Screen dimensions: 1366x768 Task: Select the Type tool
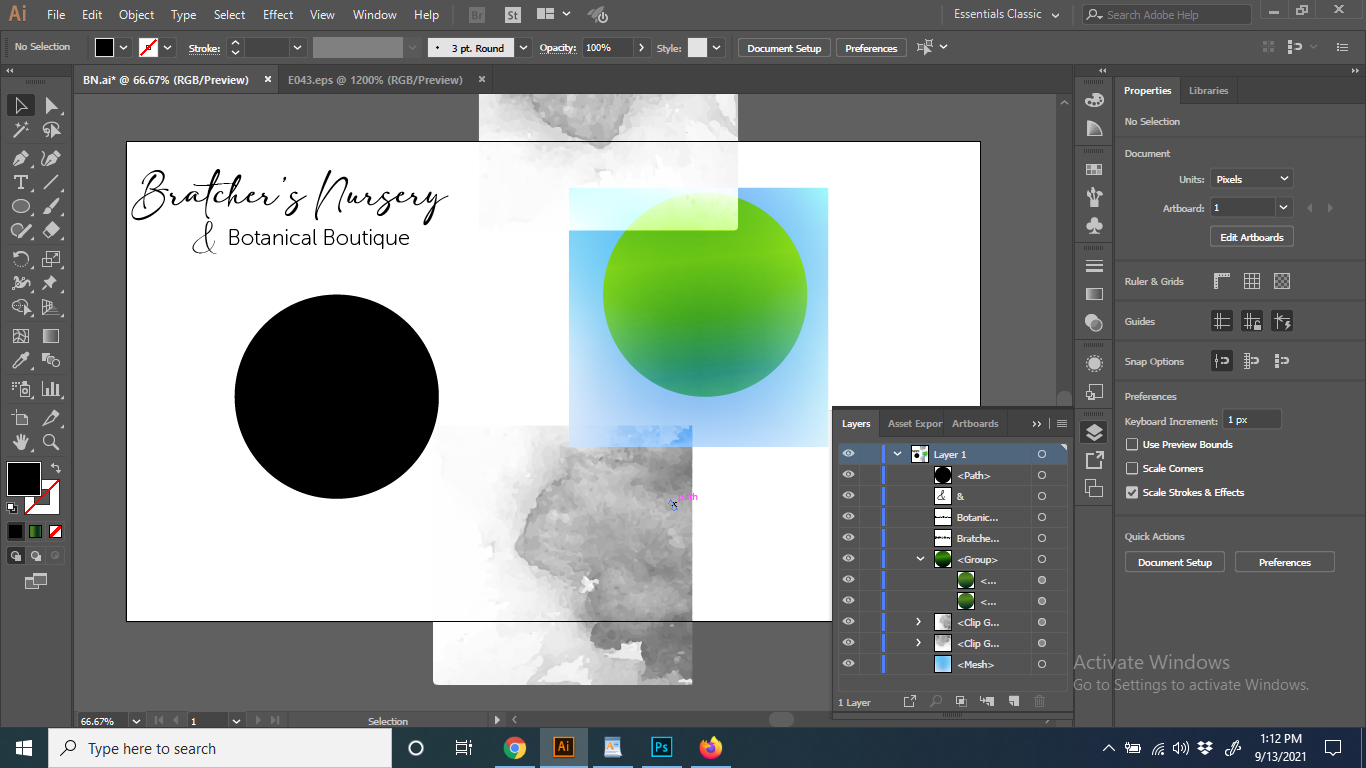click(20, 182)
